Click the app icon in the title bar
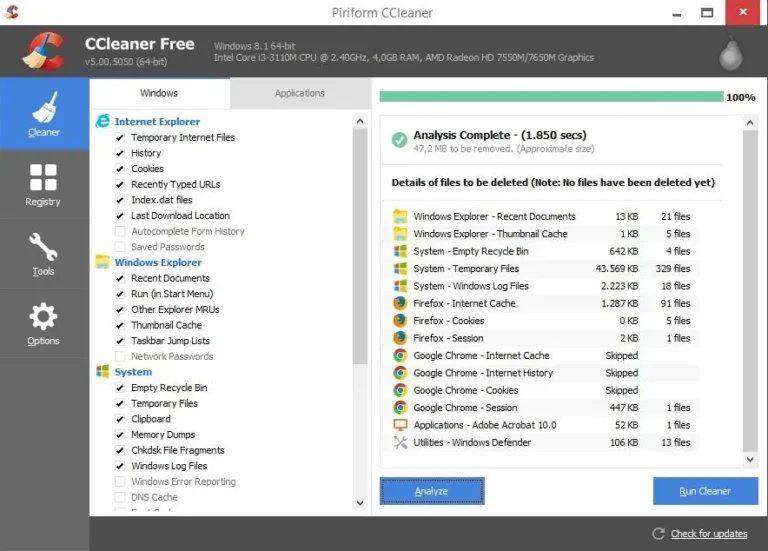The image size is (768, 551). pyautogui.click(x=12, y=12)
